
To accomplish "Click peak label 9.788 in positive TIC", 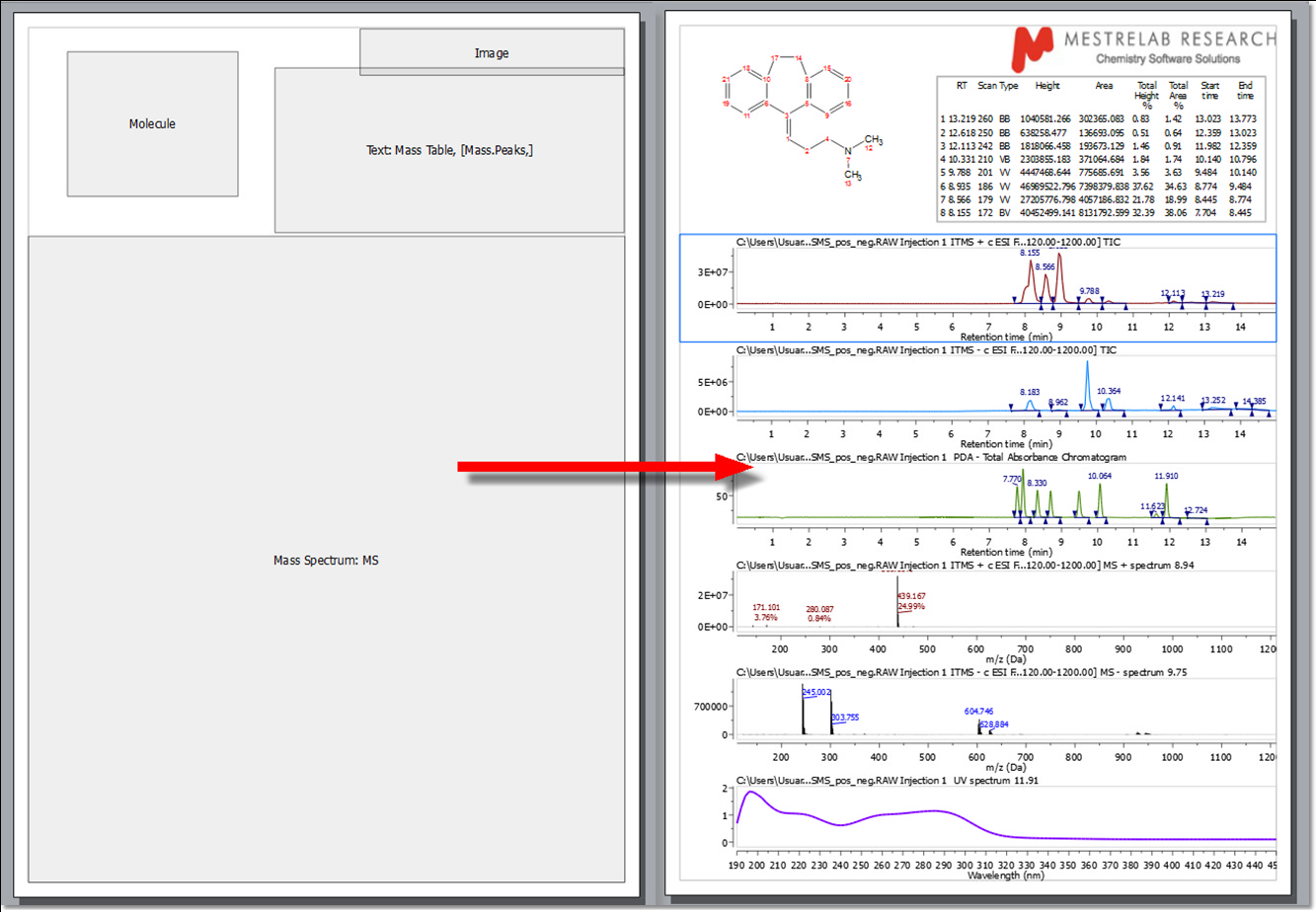I will click(1089, 291).
